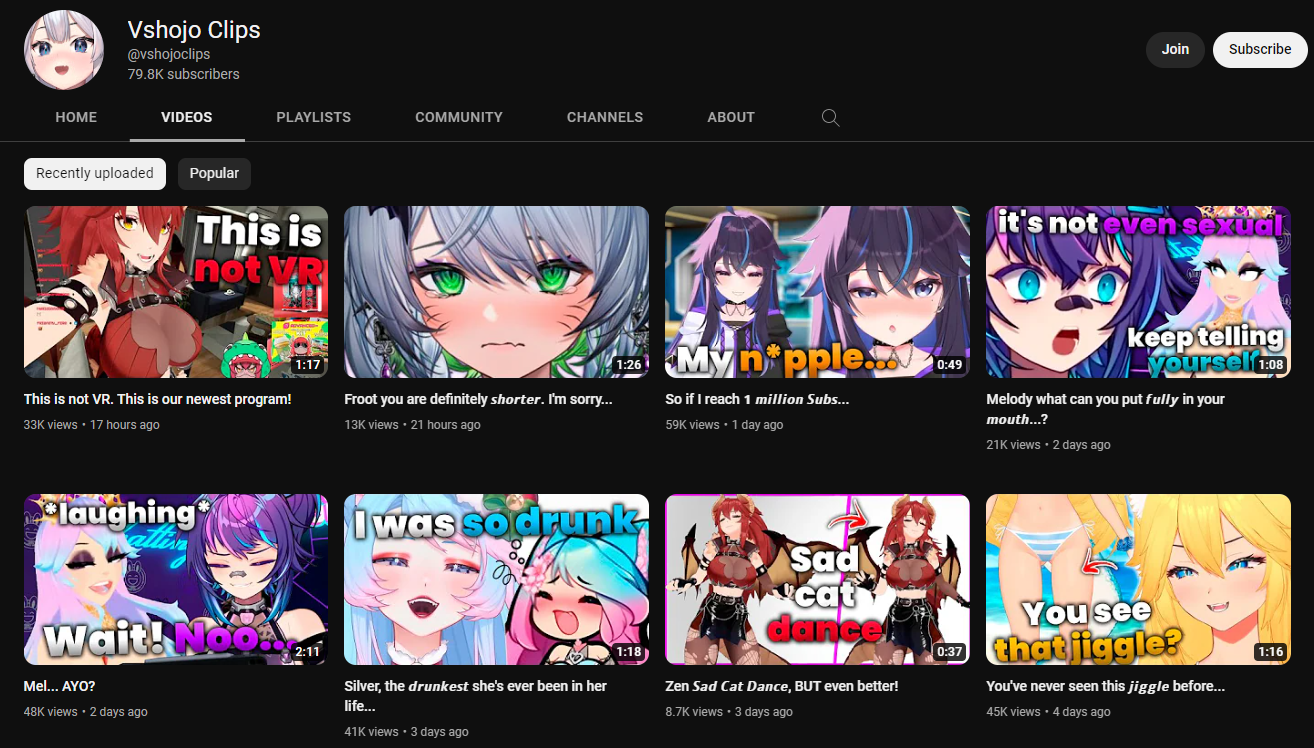Click title 'Froot you are definitely shorter. I'm sorry...'

478,399
